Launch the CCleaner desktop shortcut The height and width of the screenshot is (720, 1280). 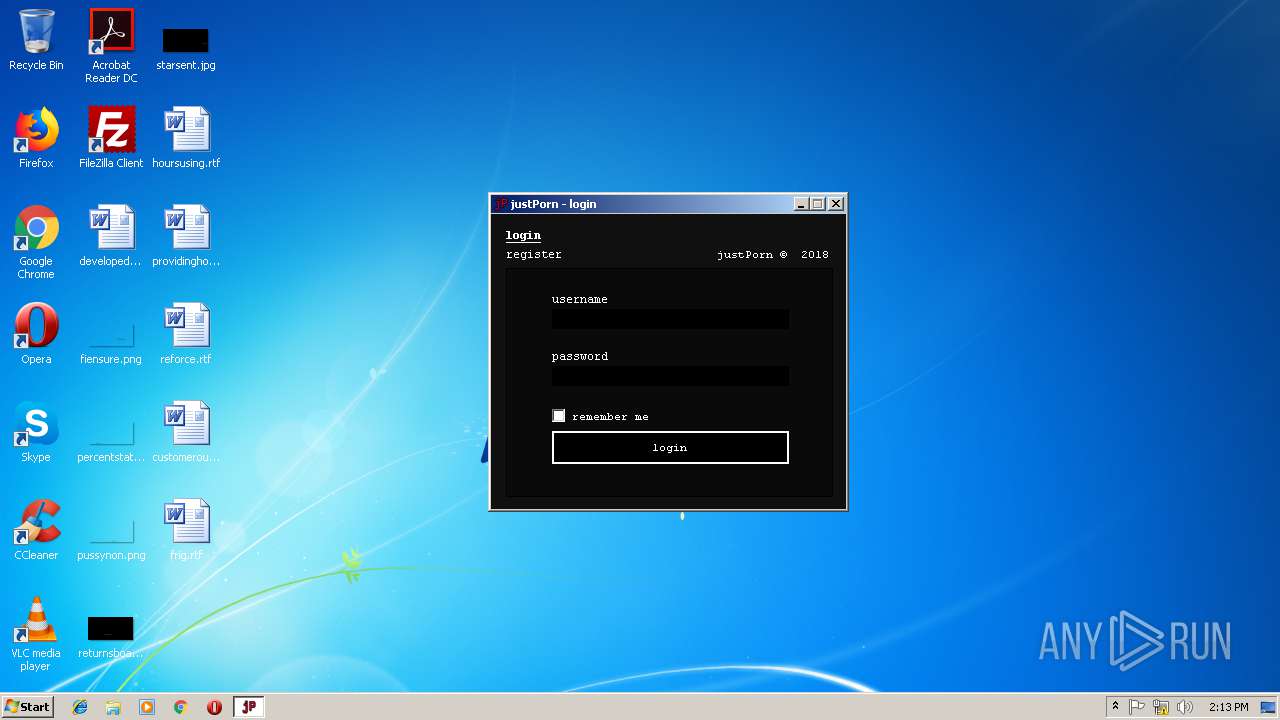point(36,531)
